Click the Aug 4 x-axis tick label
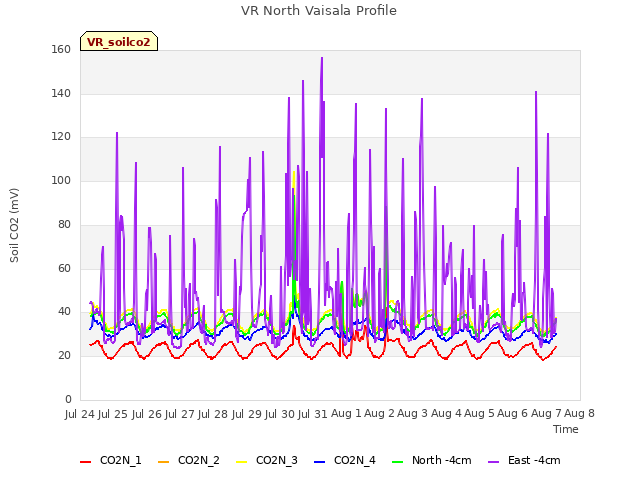Screen dimensions: 640x480 pyautogui.click(x=446, y=413)
